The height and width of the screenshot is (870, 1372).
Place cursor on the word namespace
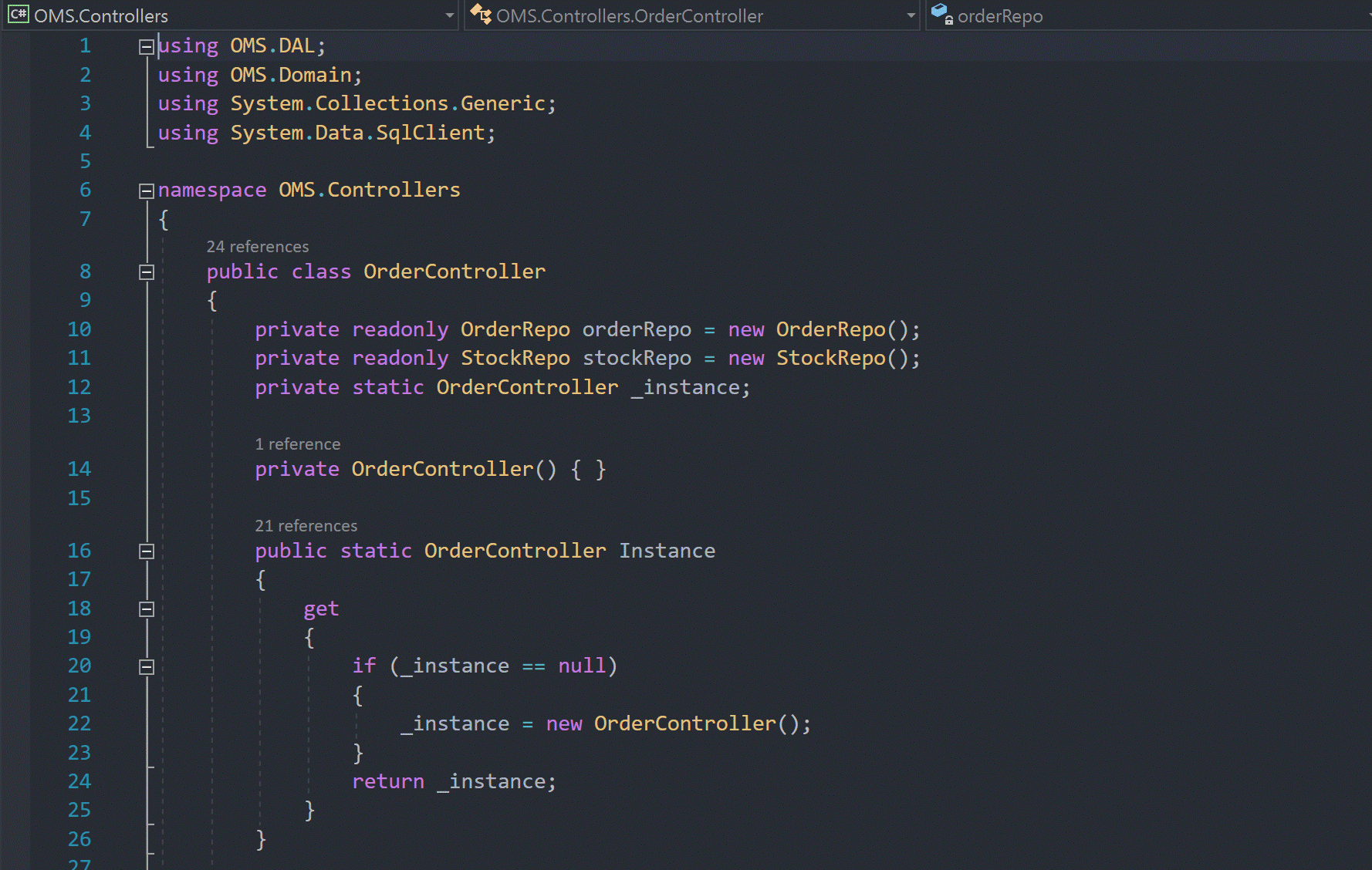pyautogui.click(x=211, y=190)
